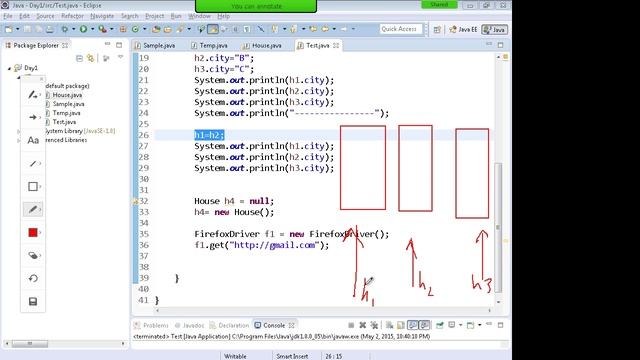640x360 pixels.
Task: Switch to the Javadoc tab
Action: tap(189, 325)
